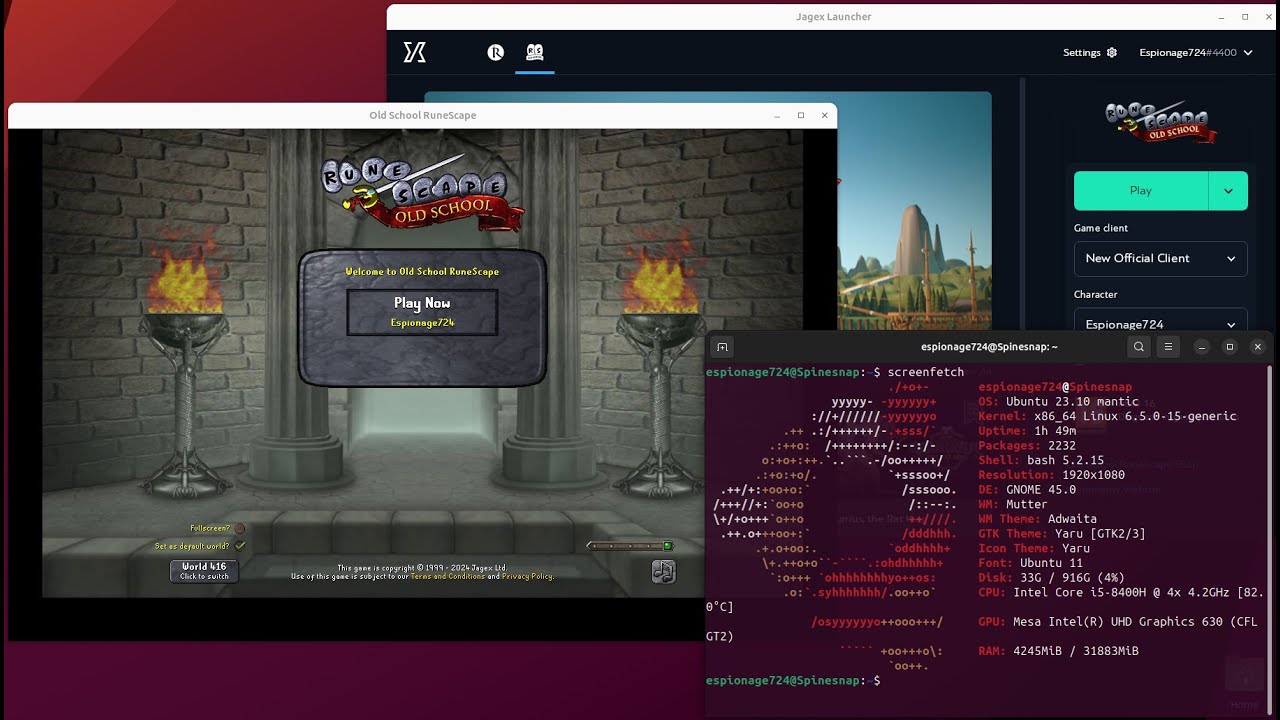Image resolution: width=1280 pixels, height=720 pixels.
Task: Minimize the Jagex Launcher window
Action: (1222, 17)
